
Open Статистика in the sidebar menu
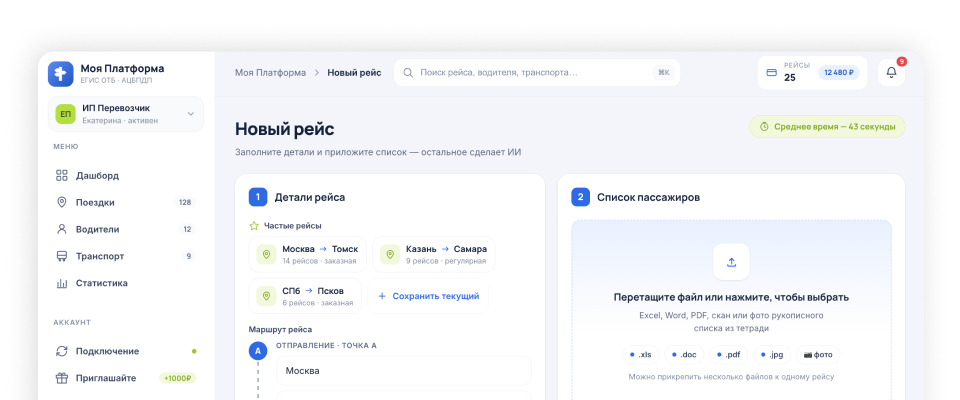point(126,283)
